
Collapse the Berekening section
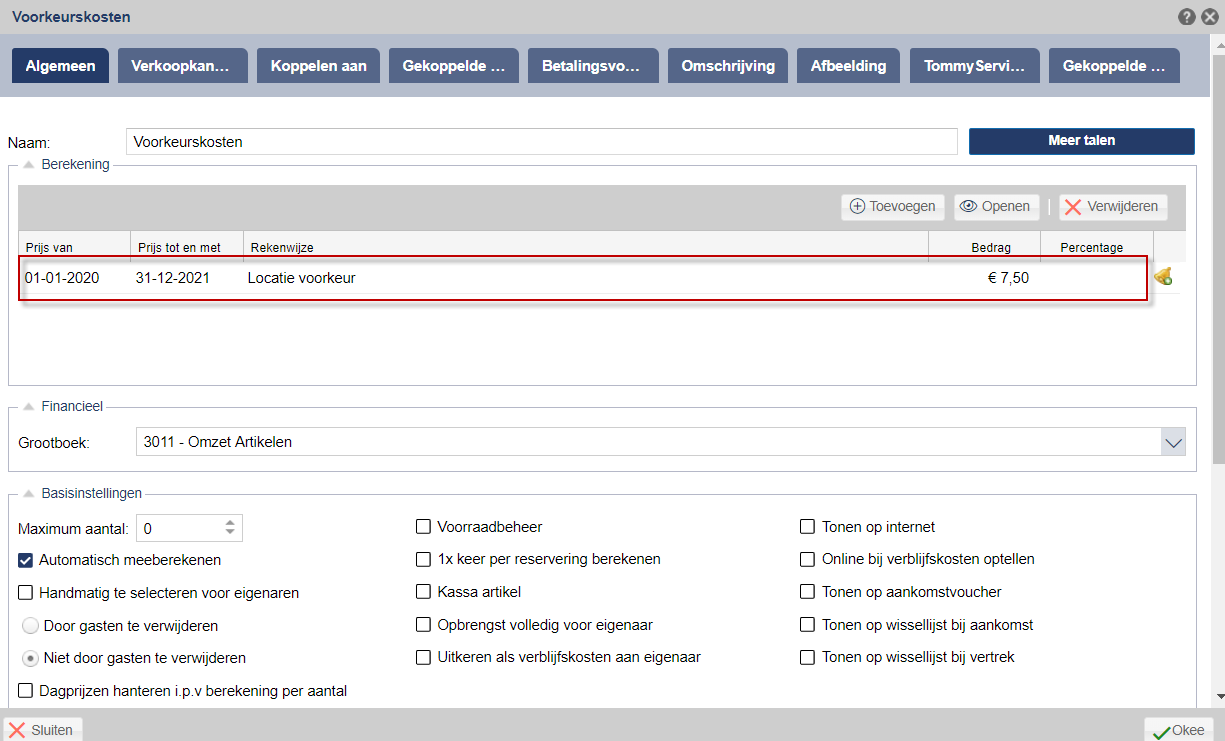[28, 164]
